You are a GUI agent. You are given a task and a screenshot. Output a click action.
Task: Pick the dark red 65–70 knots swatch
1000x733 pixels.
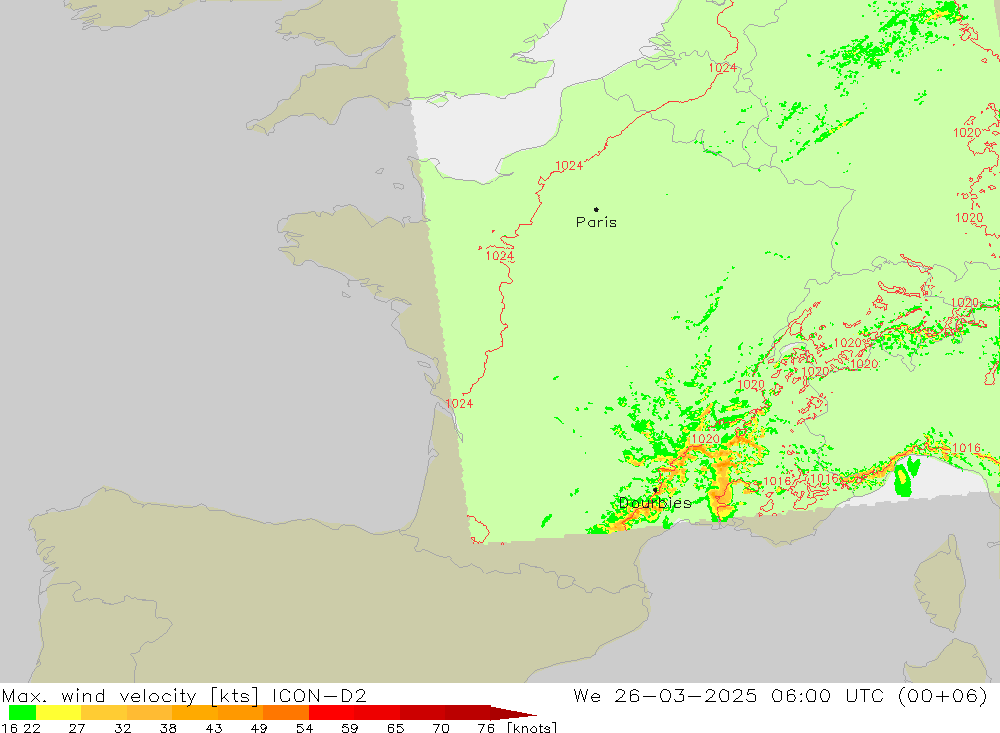coord(422,713)
